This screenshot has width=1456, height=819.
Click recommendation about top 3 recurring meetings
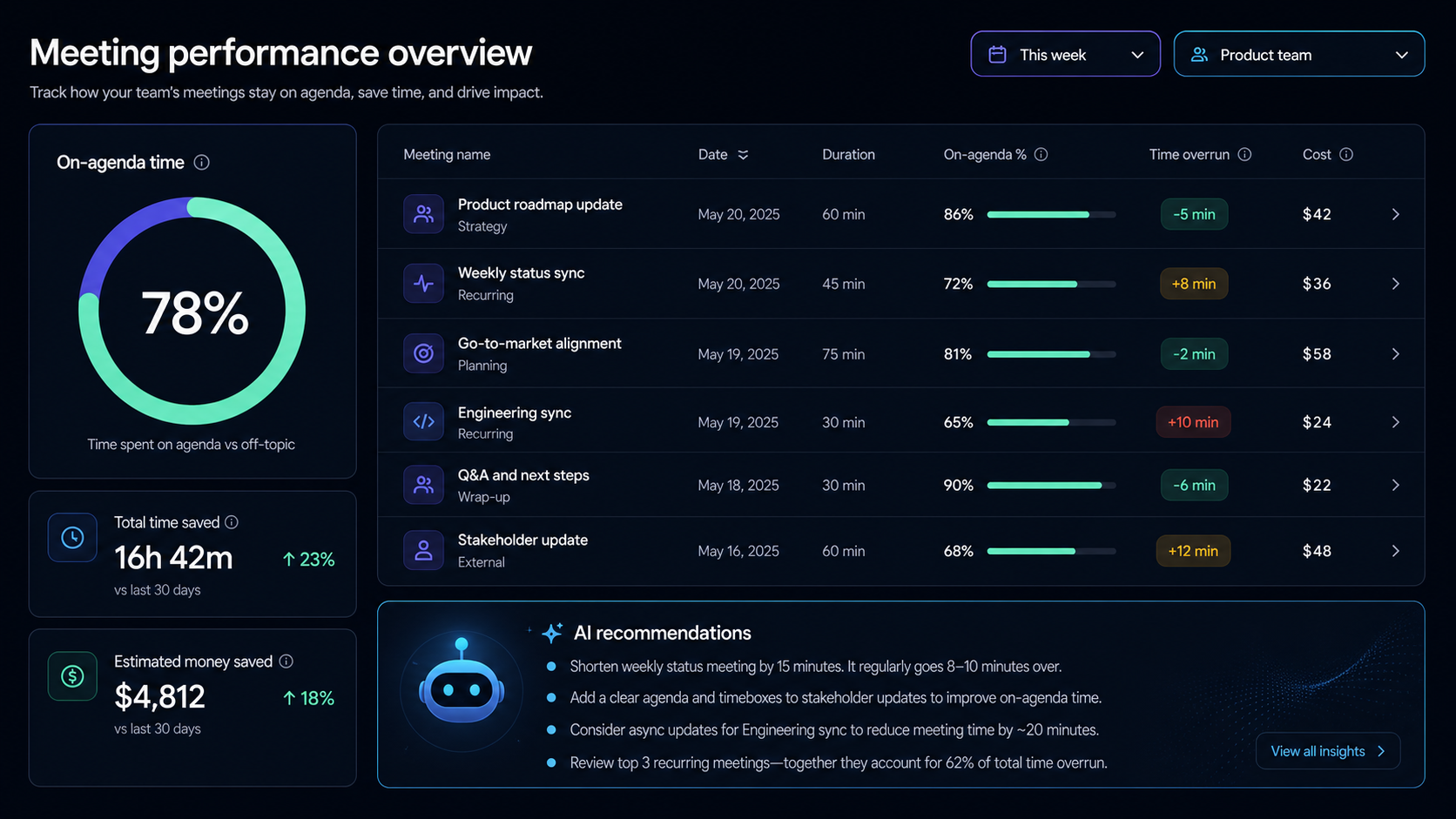click(839, 763)
